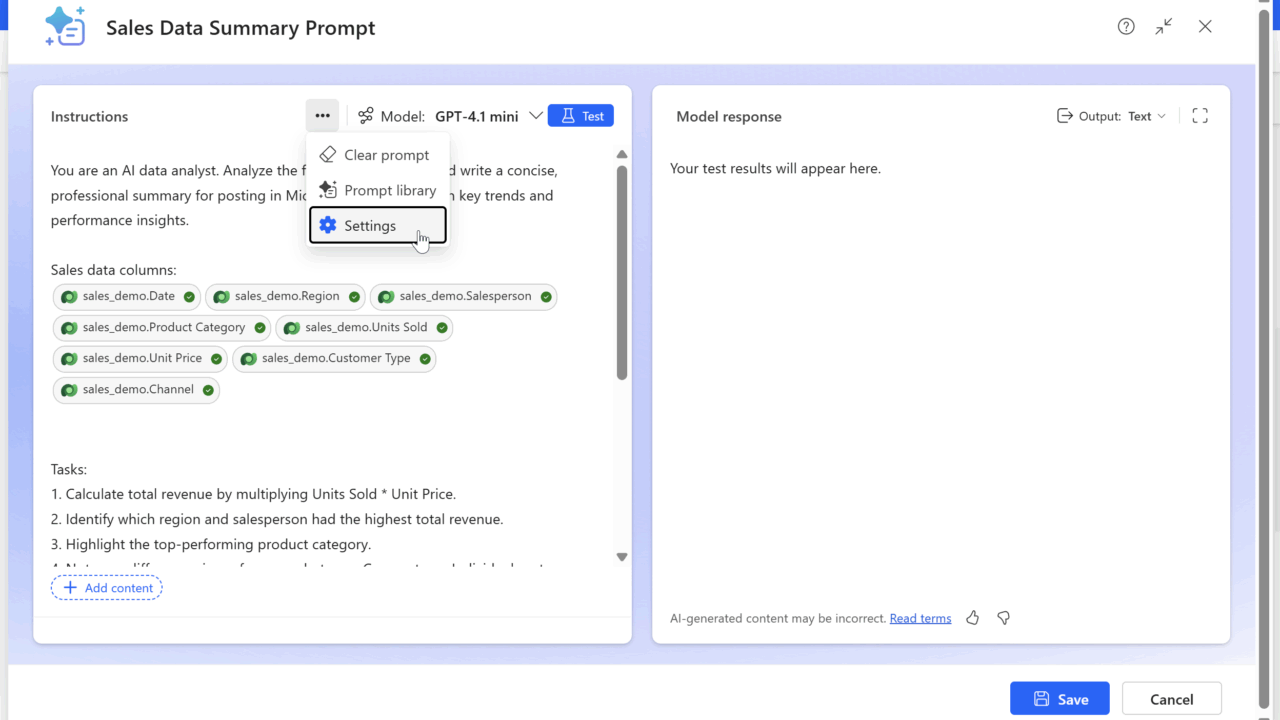
Task: Click the Dataverse icon on sales_demo.Region
Action: click(221, 297)
